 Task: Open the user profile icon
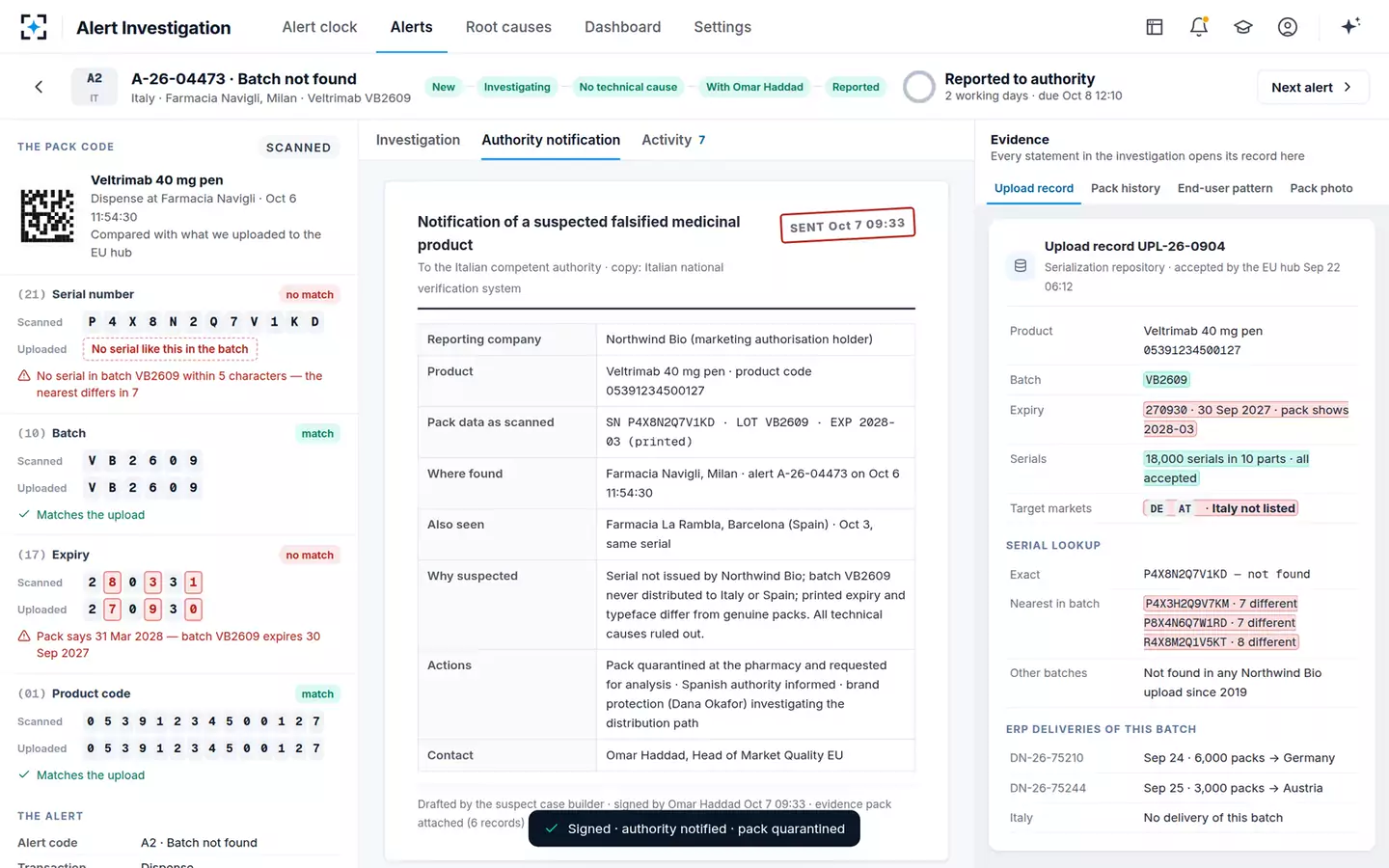click(1288, 27)
